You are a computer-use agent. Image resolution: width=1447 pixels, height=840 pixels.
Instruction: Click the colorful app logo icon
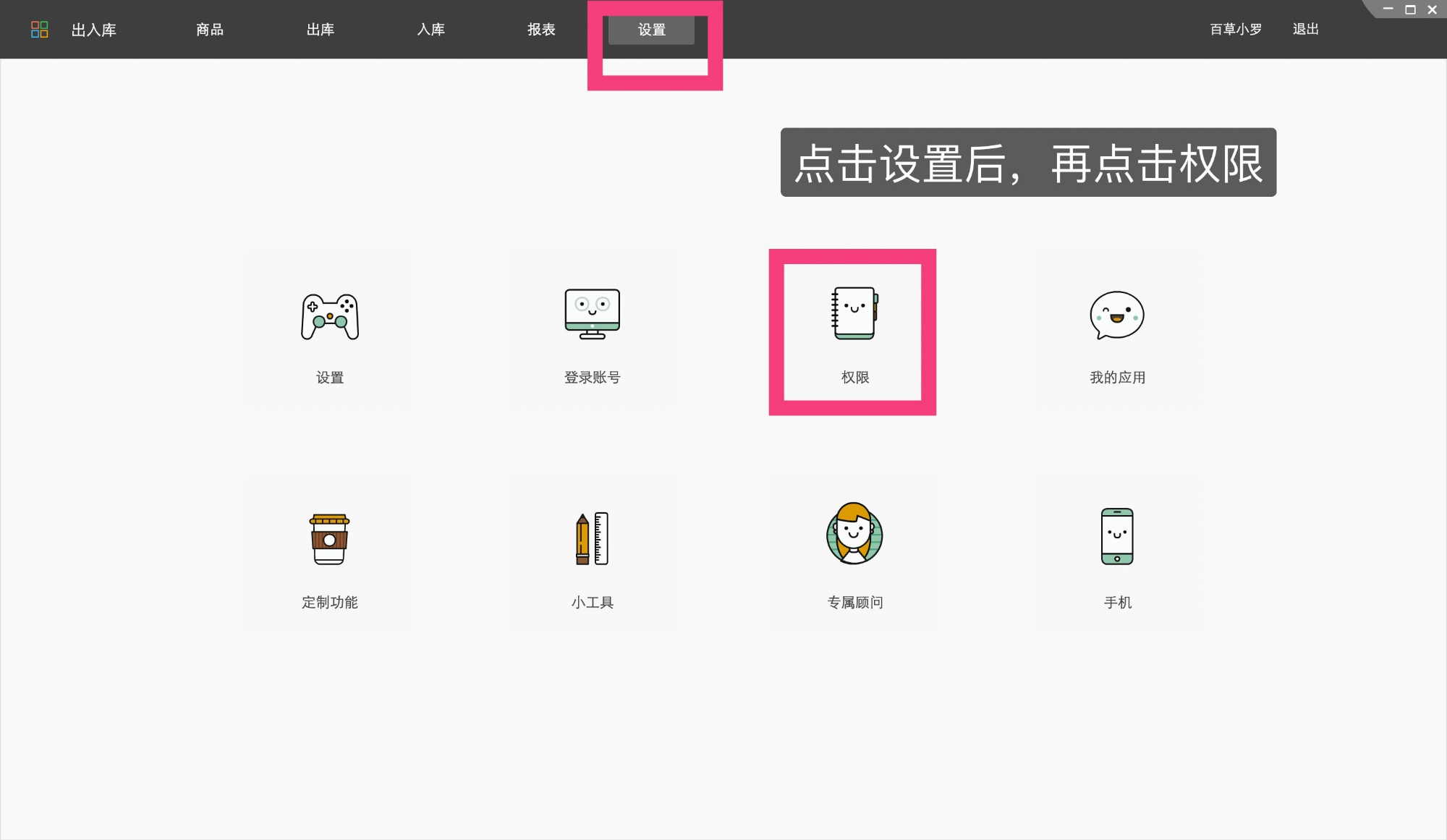(x=41, y=29)
